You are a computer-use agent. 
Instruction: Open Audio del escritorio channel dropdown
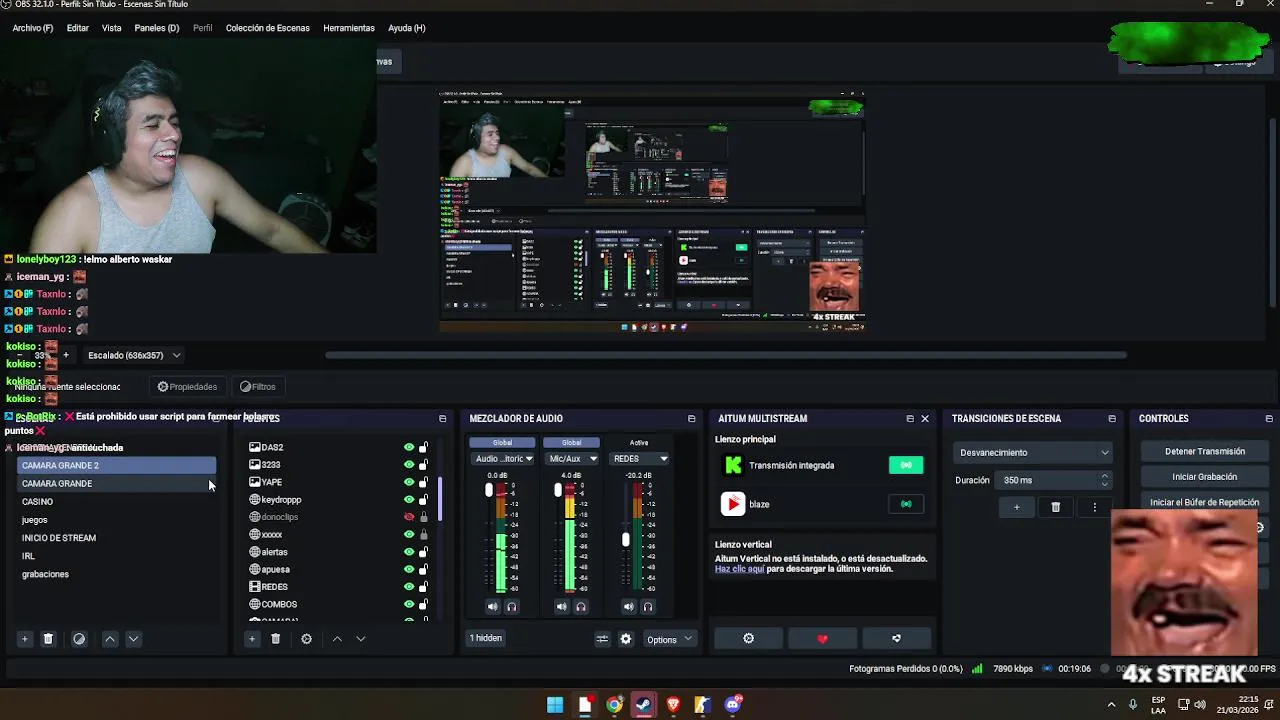click(503, 459)
